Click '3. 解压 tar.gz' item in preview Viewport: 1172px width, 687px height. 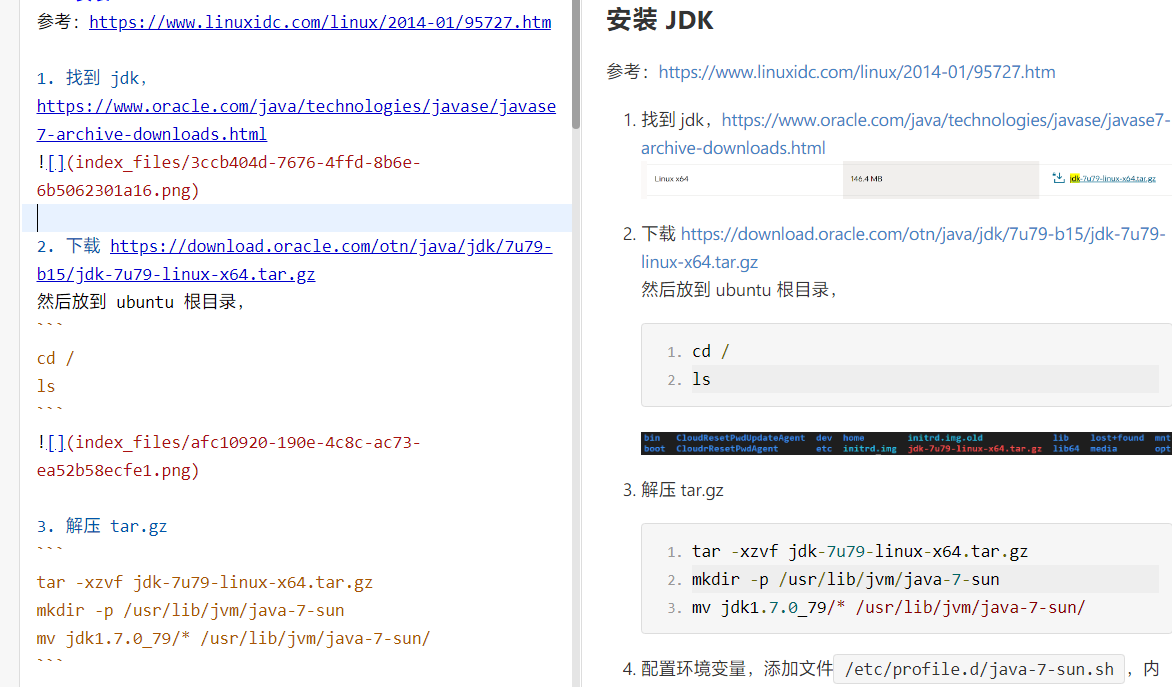coord(673,490)
